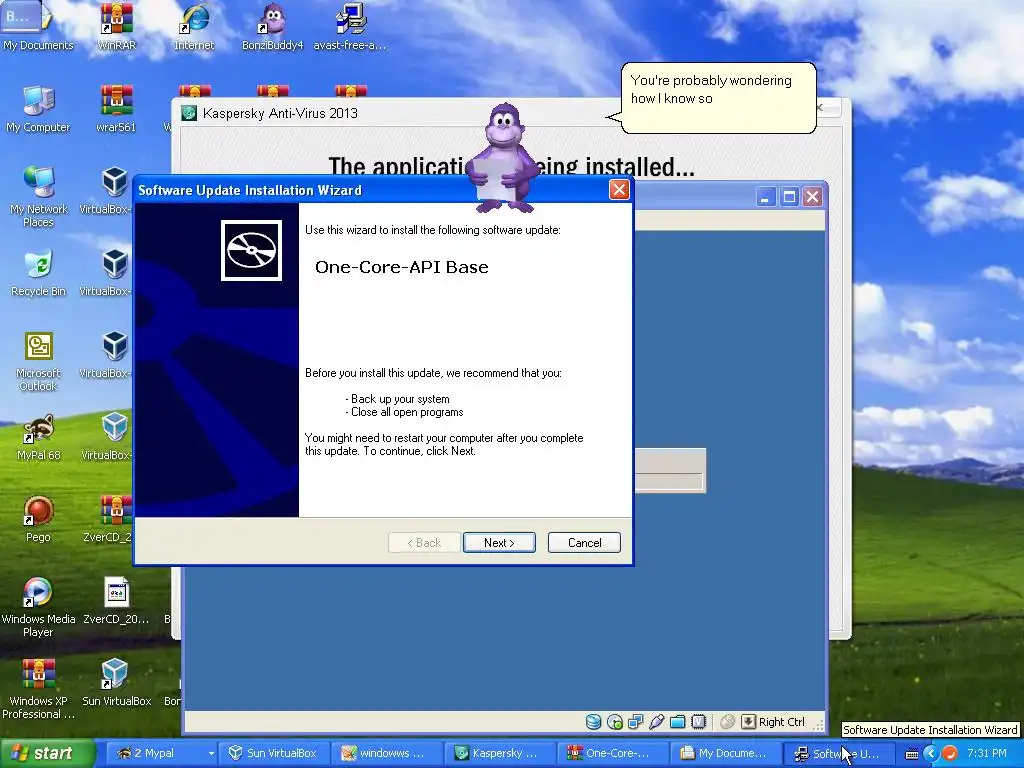Viewport: 1024px width, 768px height.
Task: Switch to the Kaspersky taskbar button
Action: click(501, 753)
